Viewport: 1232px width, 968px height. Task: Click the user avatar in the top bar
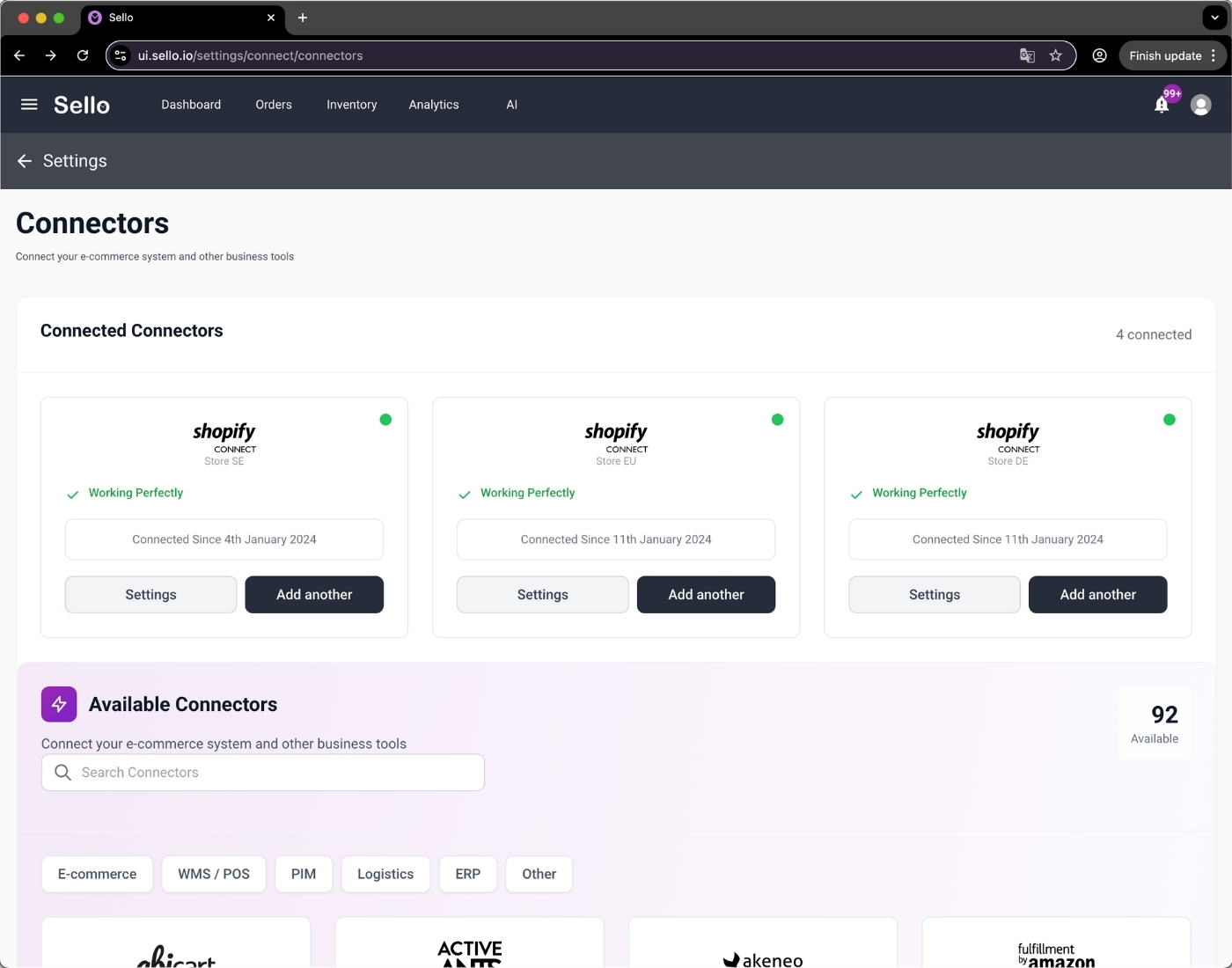pos(1200,104)
